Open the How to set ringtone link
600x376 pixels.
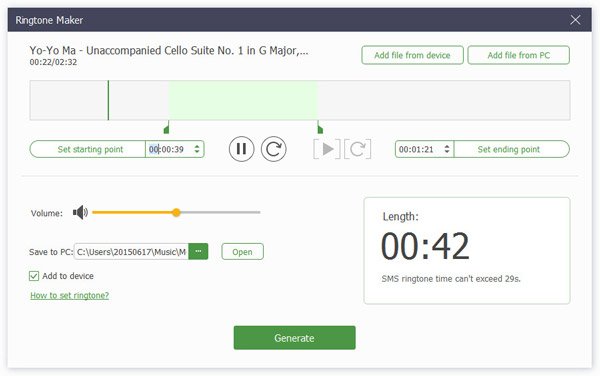click(x=70, y=295)
